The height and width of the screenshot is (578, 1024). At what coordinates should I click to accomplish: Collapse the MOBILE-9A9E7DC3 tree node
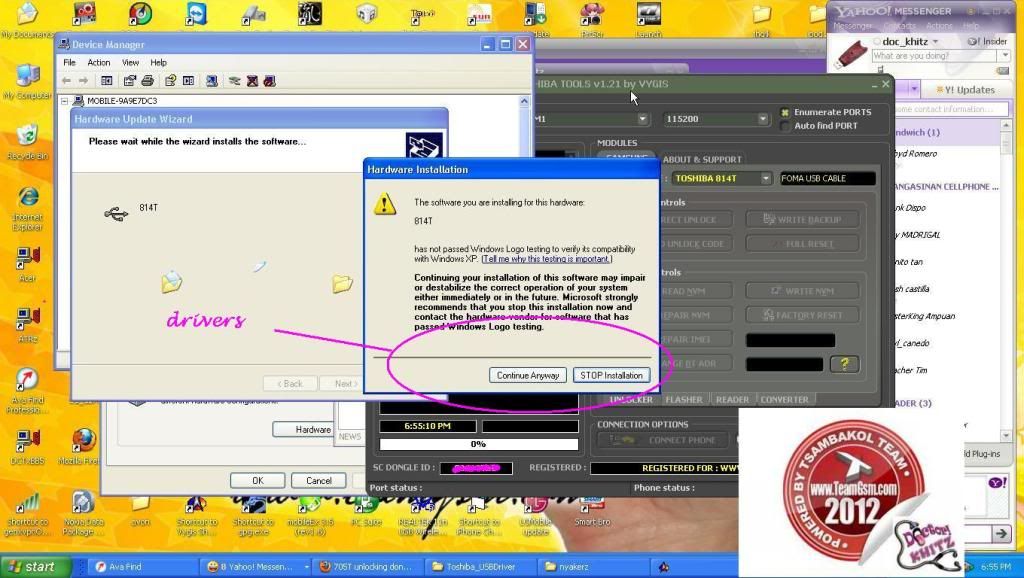point(65,101)
